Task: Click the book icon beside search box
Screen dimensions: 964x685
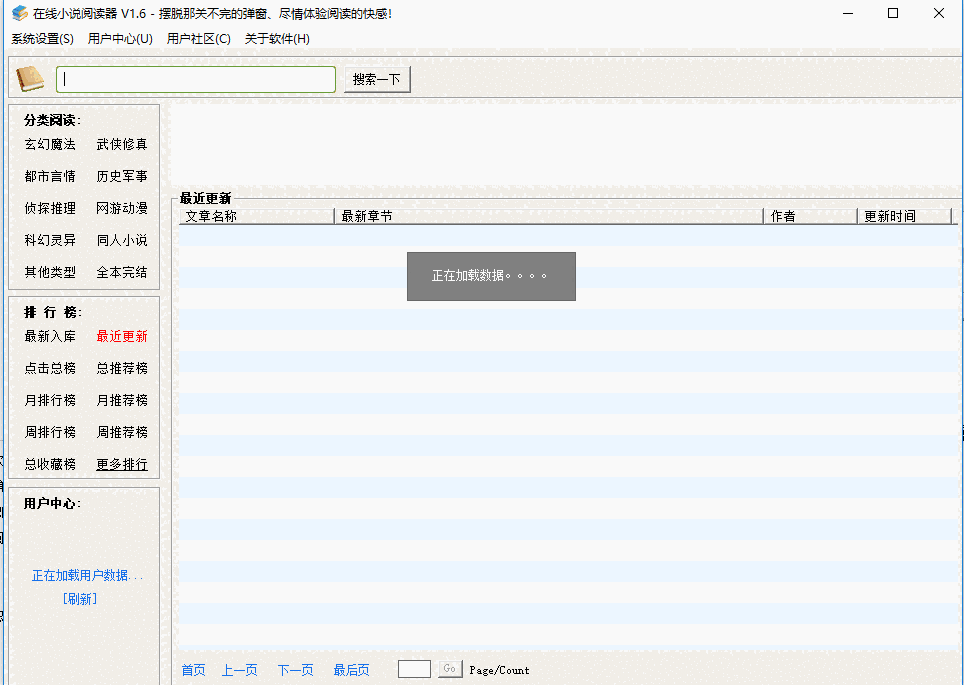Action: [x=30, y=79]
